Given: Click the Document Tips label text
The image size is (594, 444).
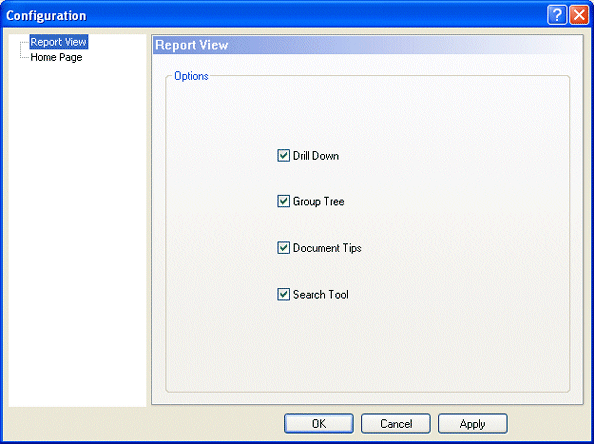Looking at the screenshot, I should pos(327,248).
